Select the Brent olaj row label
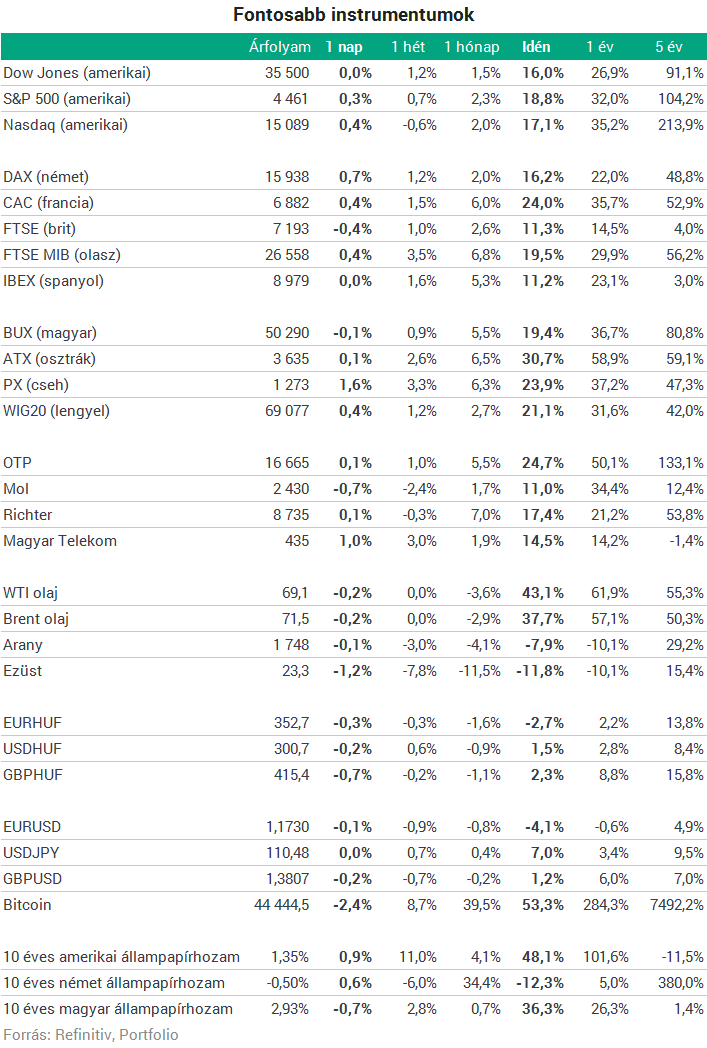 tap(36, 619)
